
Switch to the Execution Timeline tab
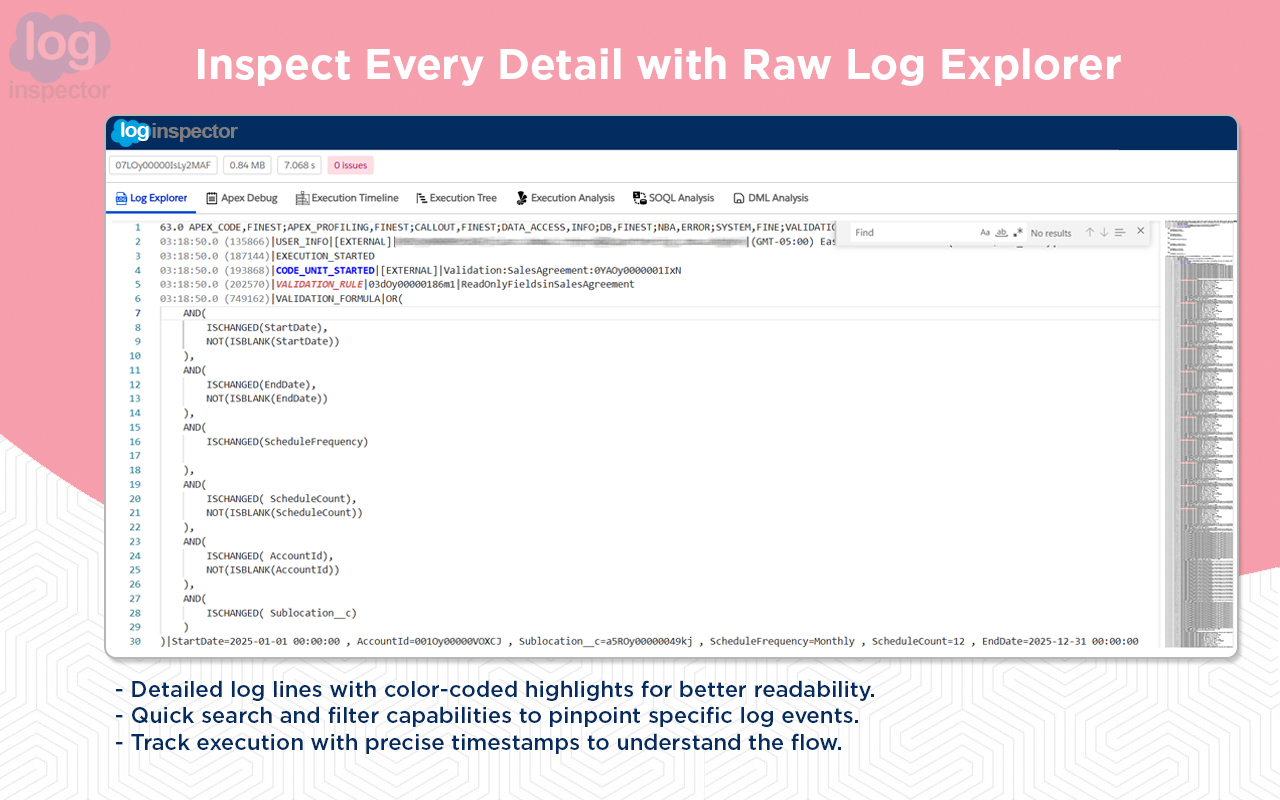[x=347, y=198]
